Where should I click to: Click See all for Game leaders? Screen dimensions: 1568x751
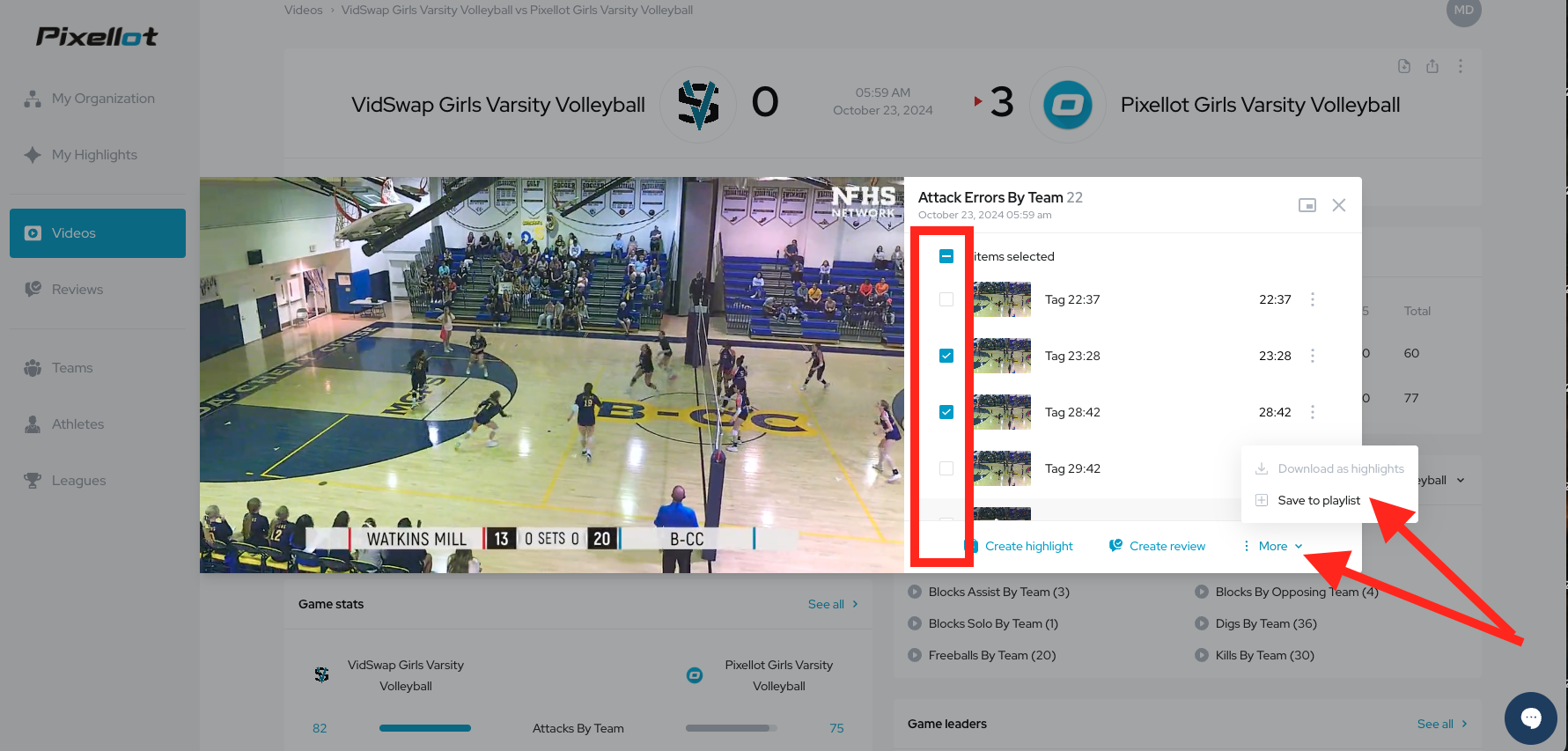pyautogui.click(x=1442, y=724)
